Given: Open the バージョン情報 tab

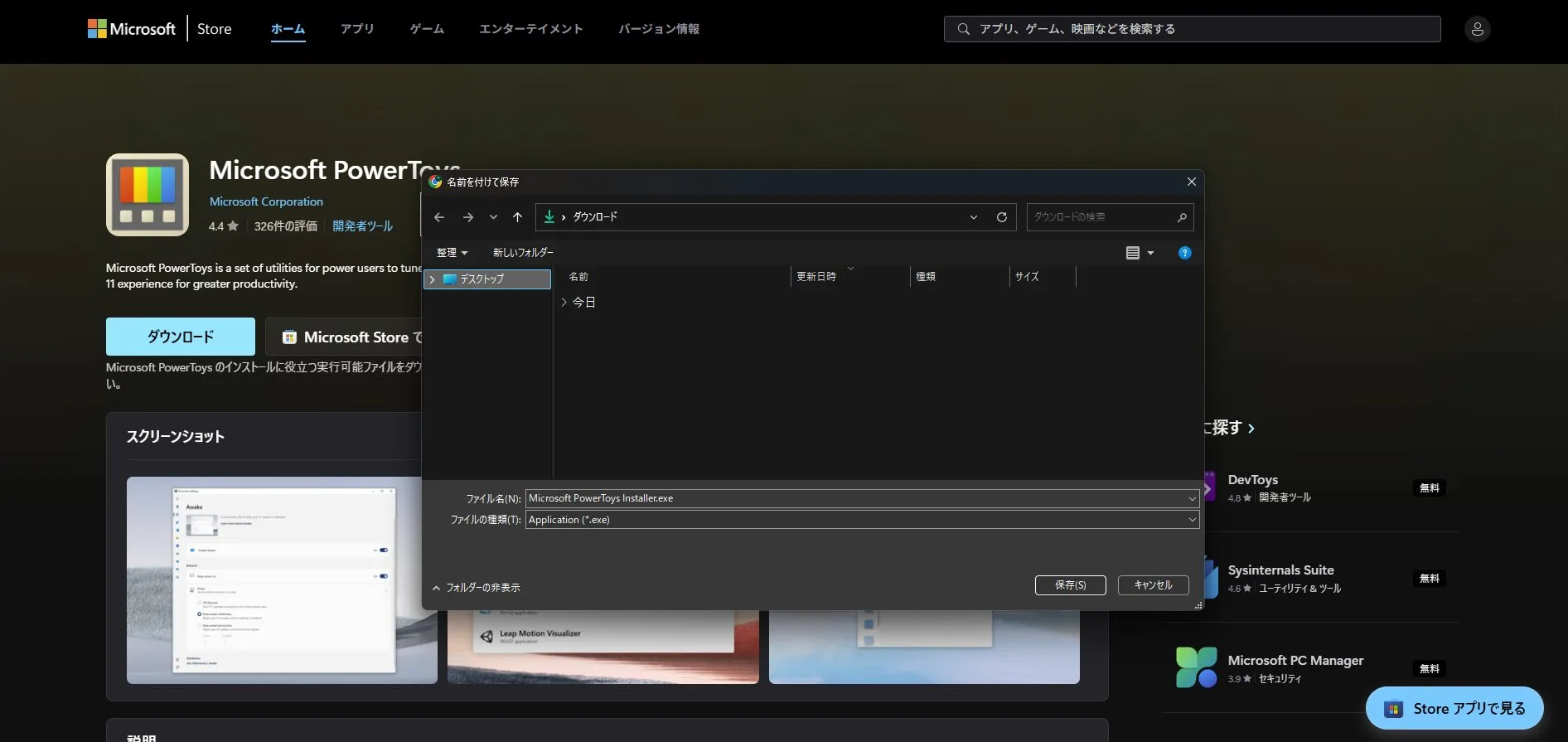Looking at the screenshot, I should coord(659,29).
